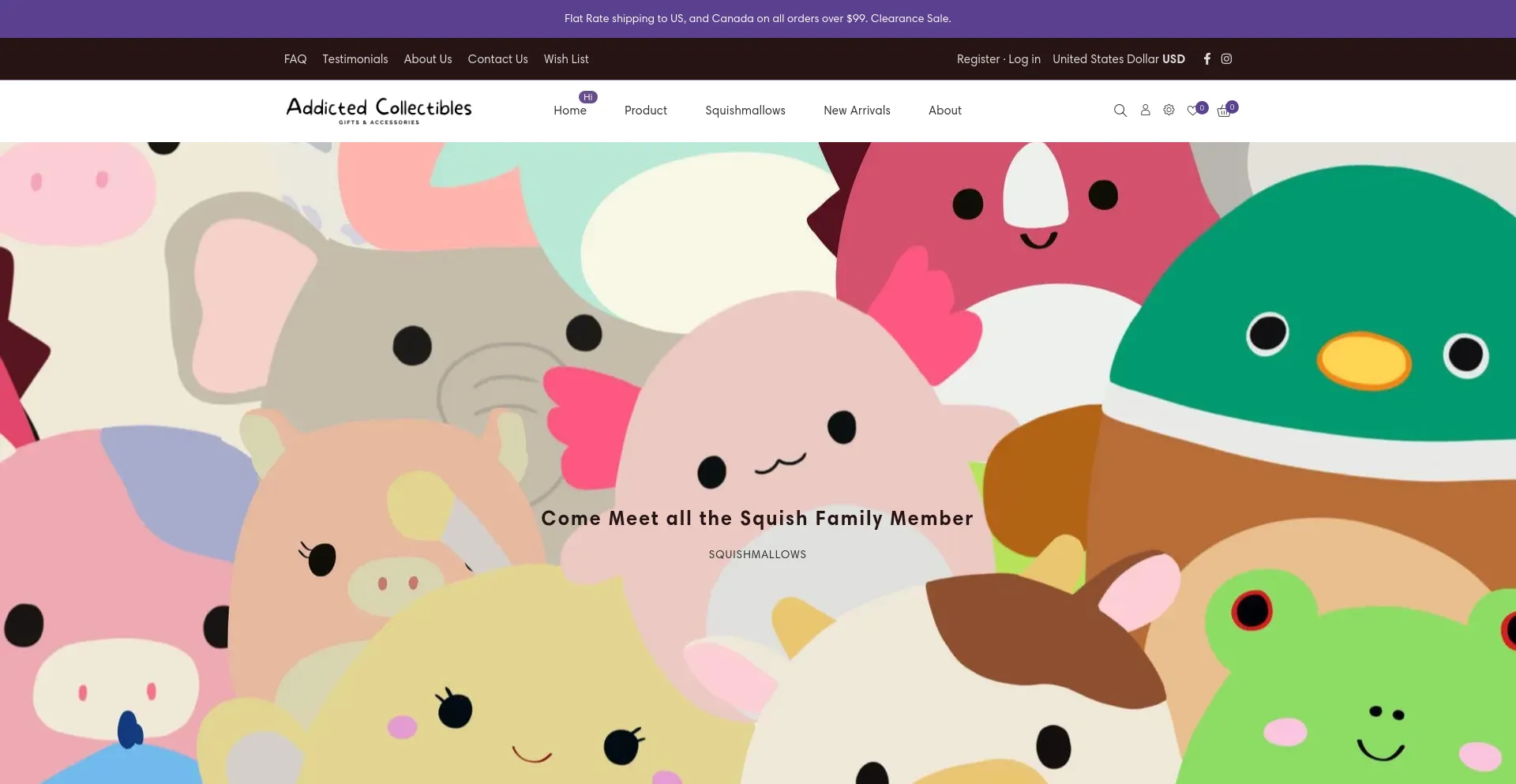Image resolution: width=1516 pixels, height=784 pixels.
Task: Open the Home menu item
Action: point(570,111)
